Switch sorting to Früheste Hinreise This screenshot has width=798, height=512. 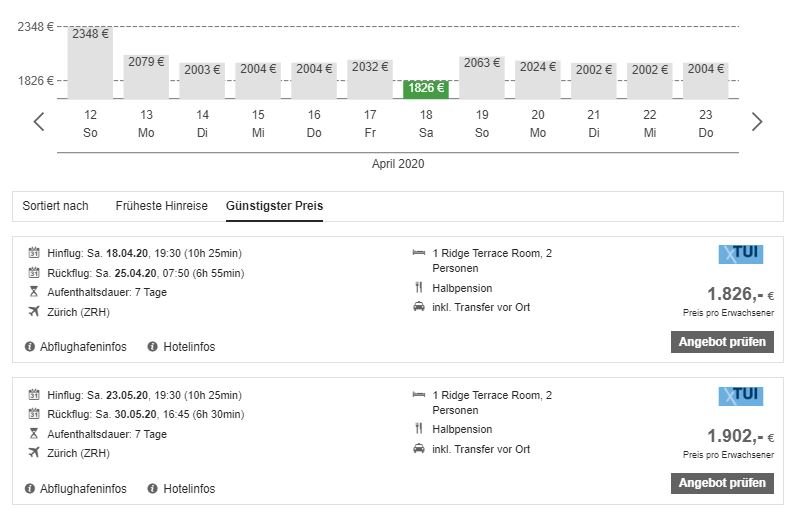click(x=161, y=206)
